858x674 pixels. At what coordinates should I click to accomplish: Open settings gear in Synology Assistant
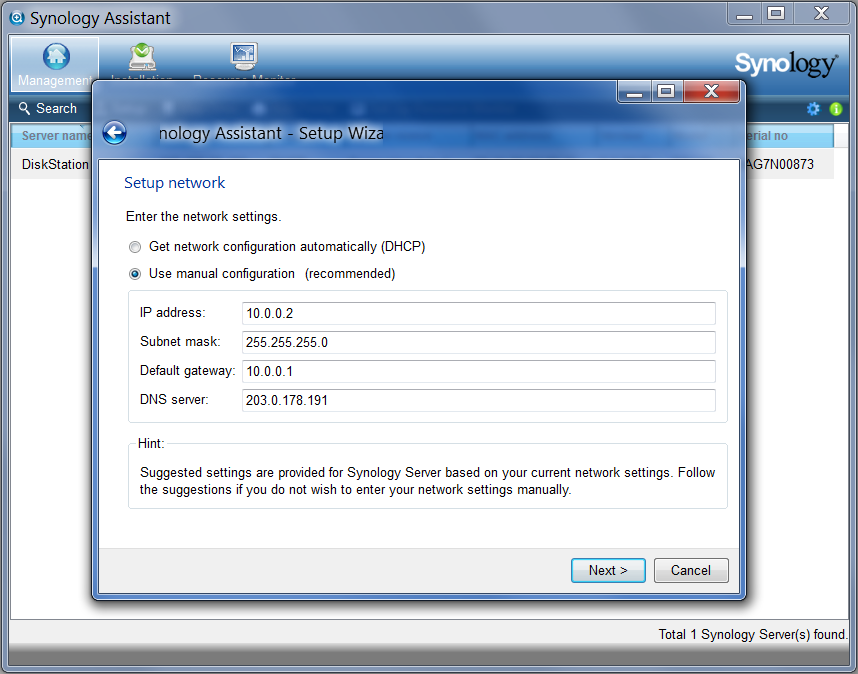point(813,109)
